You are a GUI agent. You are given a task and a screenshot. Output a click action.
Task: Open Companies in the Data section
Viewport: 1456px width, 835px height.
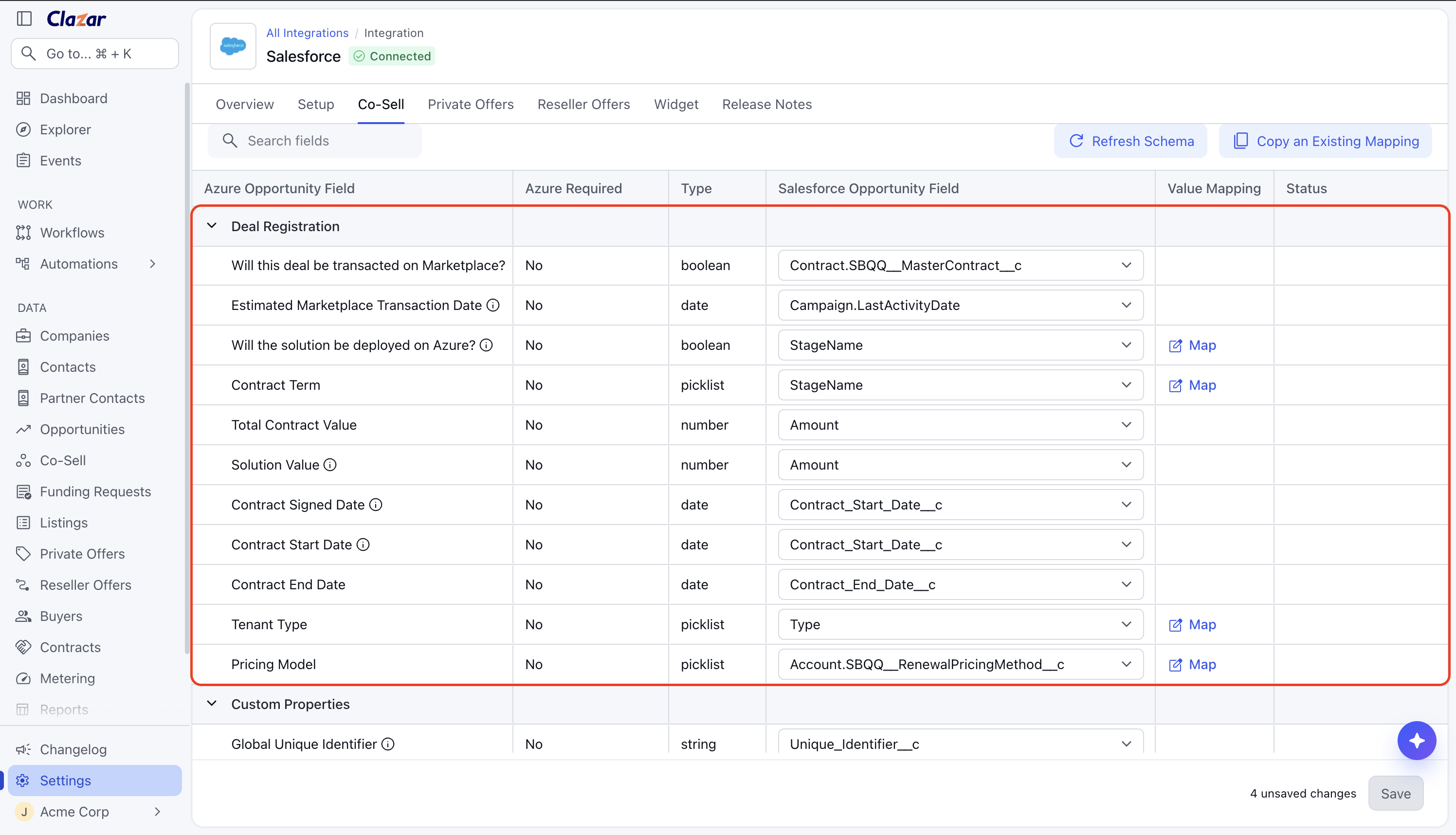[74, 336]
